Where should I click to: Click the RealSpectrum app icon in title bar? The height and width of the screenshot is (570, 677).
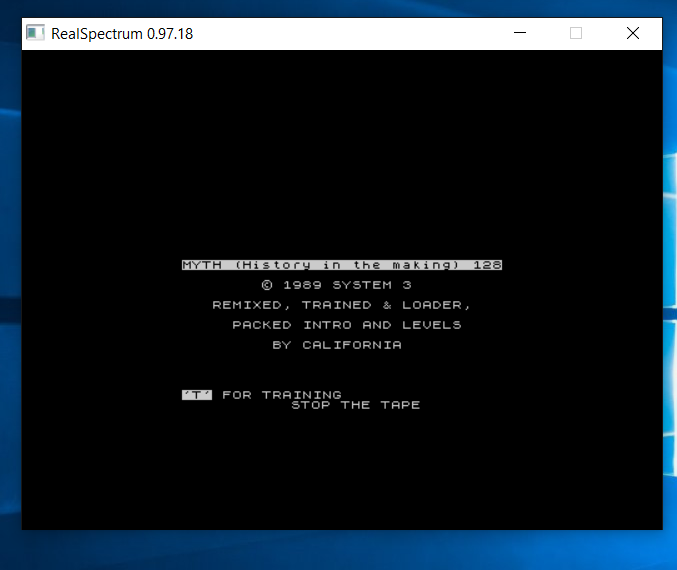(x=35, y=33)
